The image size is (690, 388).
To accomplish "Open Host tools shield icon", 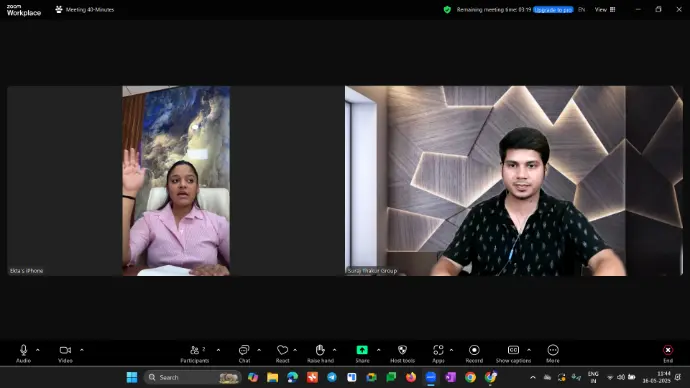I will [402, 353].
